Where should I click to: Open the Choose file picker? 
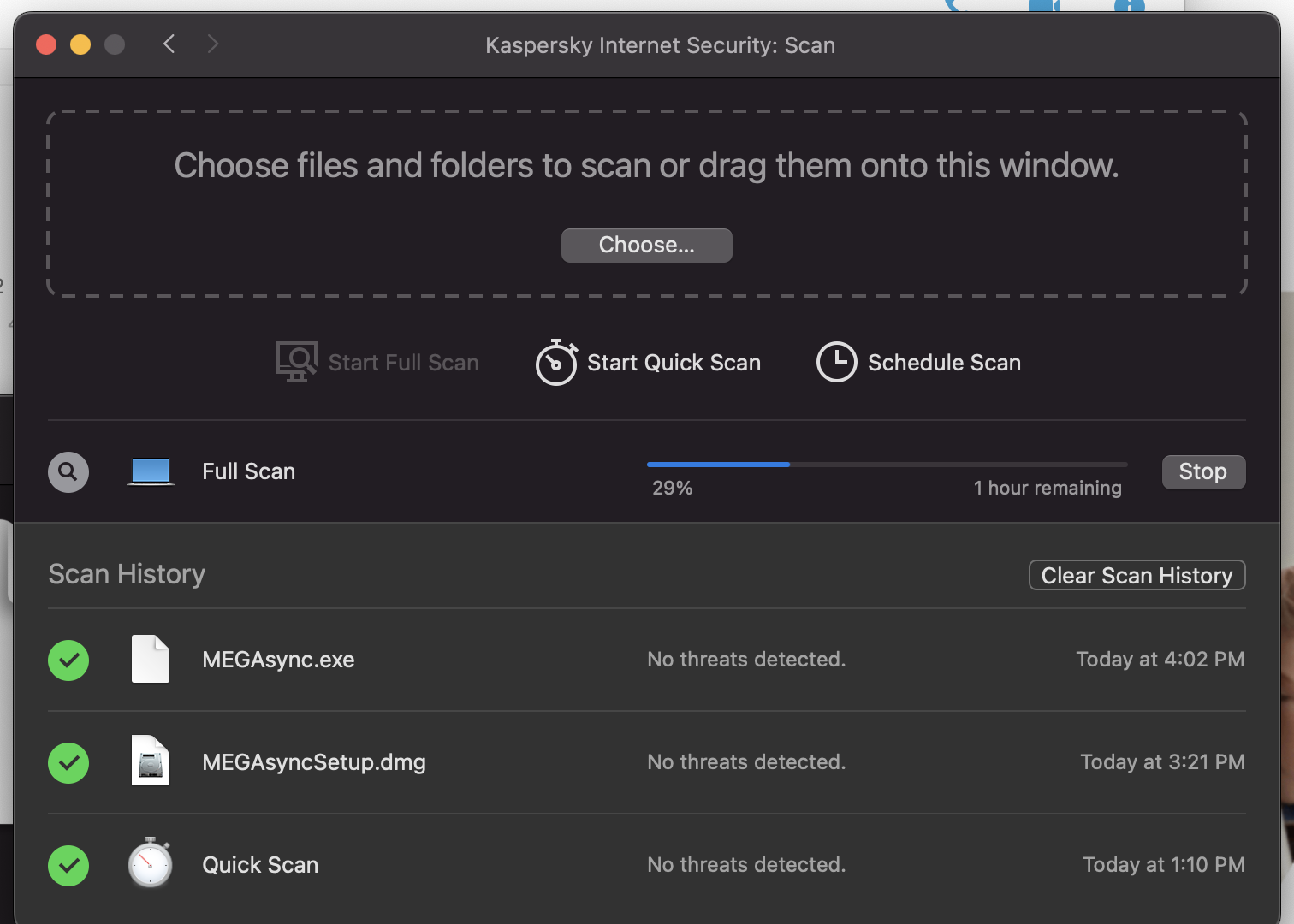point(646,245)
